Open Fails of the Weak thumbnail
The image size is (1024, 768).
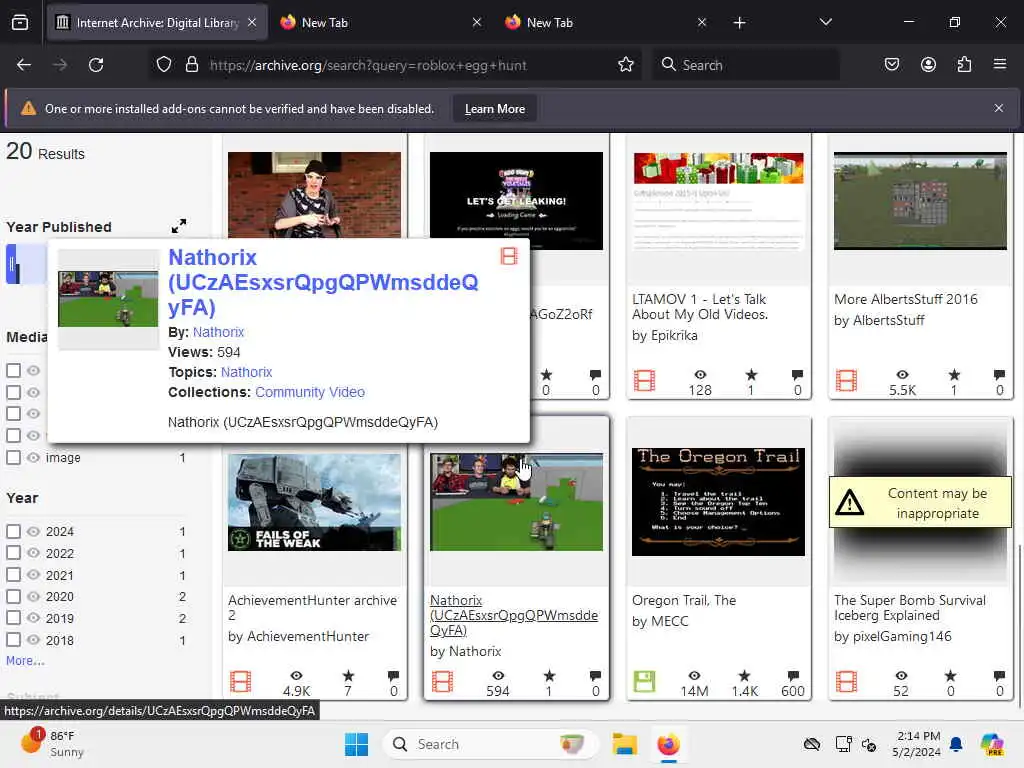tap(314, 502)
